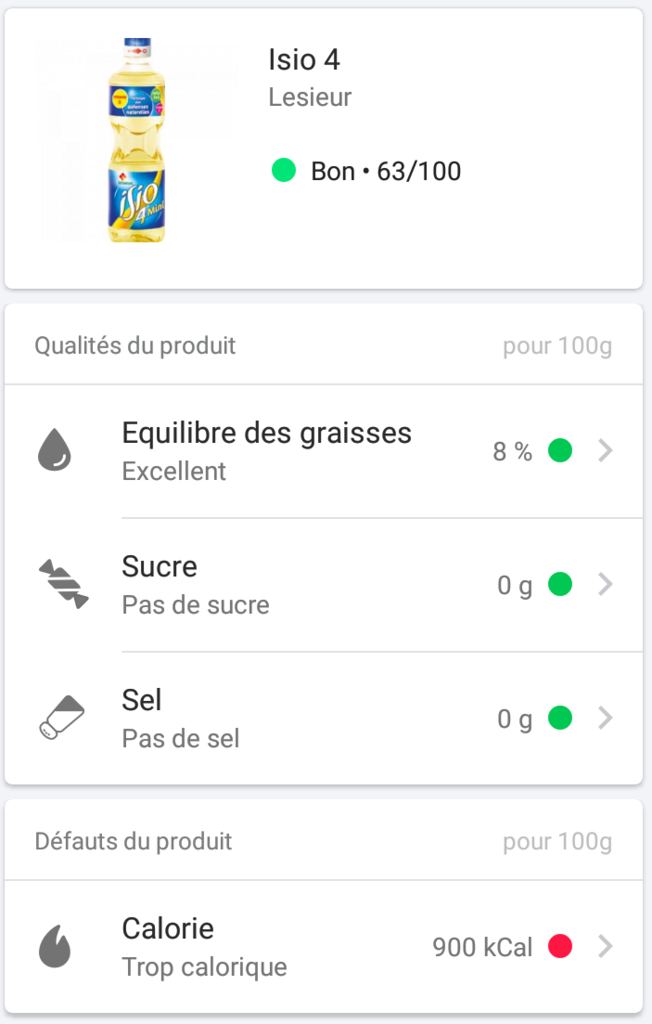This screenshot has width=652, height=1024.
Task: Tap the salt shaker icon
Action: click(x=62, y=717)
